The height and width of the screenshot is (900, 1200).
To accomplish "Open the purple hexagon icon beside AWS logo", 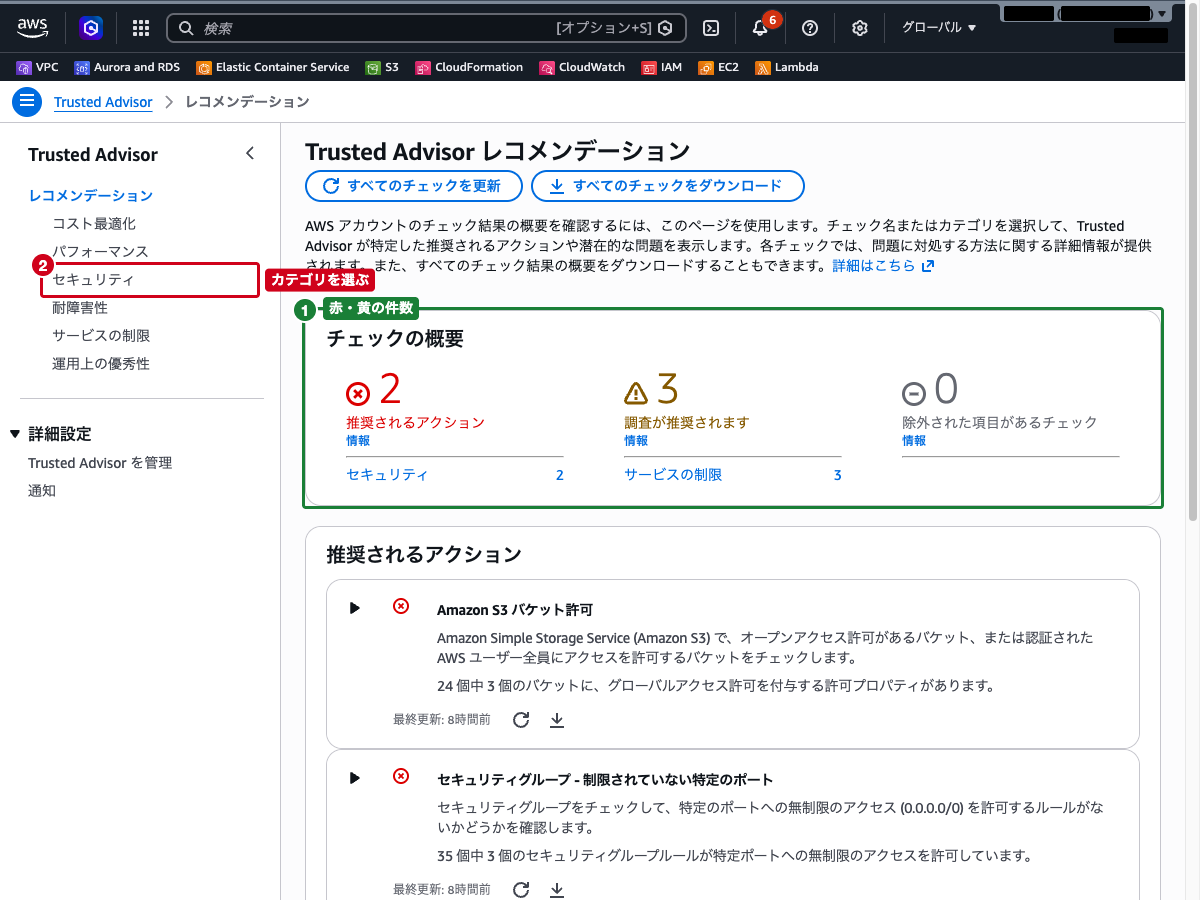I will point(91,28).
